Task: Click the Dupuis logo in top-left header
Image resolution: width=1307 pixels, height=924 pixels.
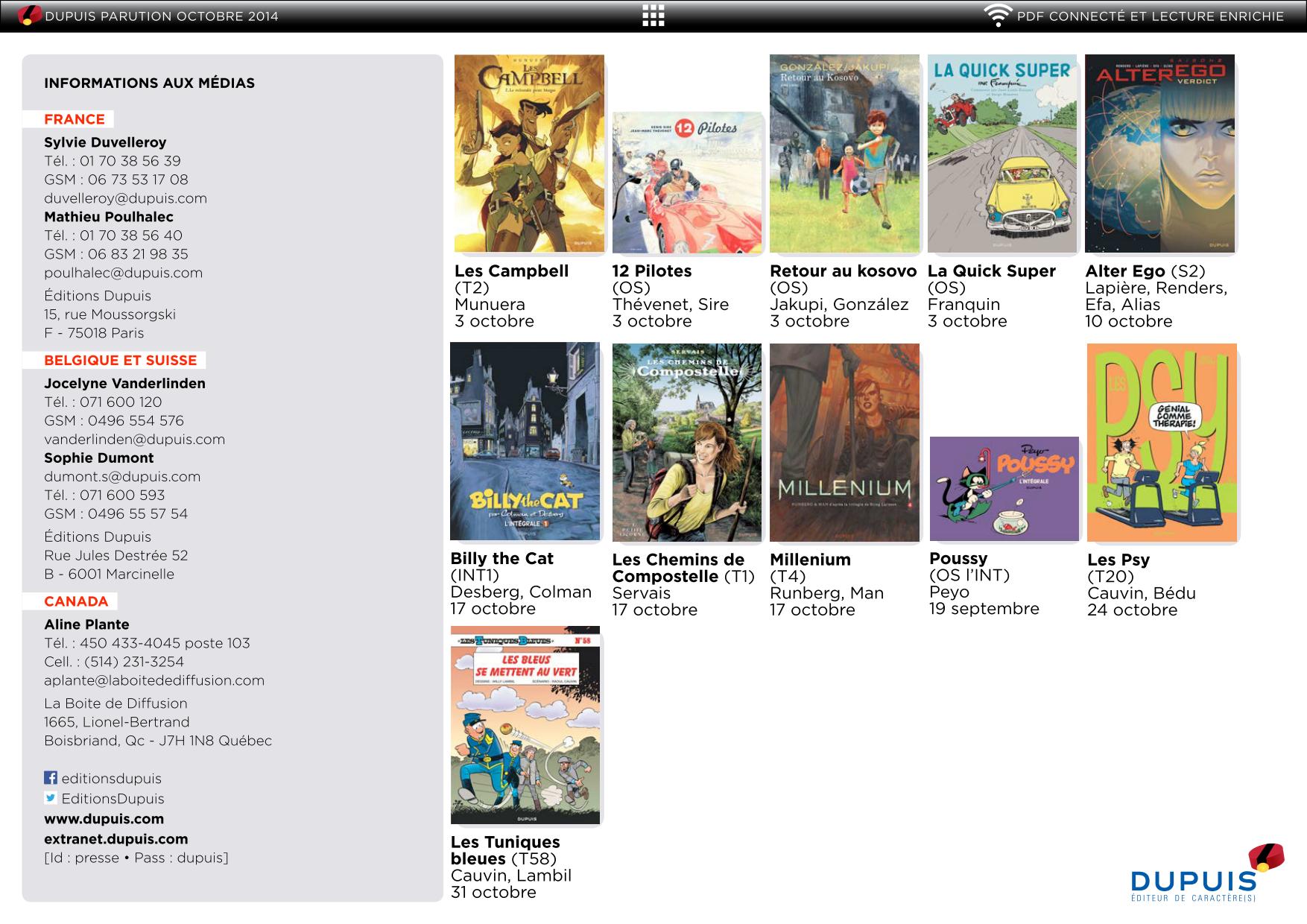Action: (x=30, y=16)
